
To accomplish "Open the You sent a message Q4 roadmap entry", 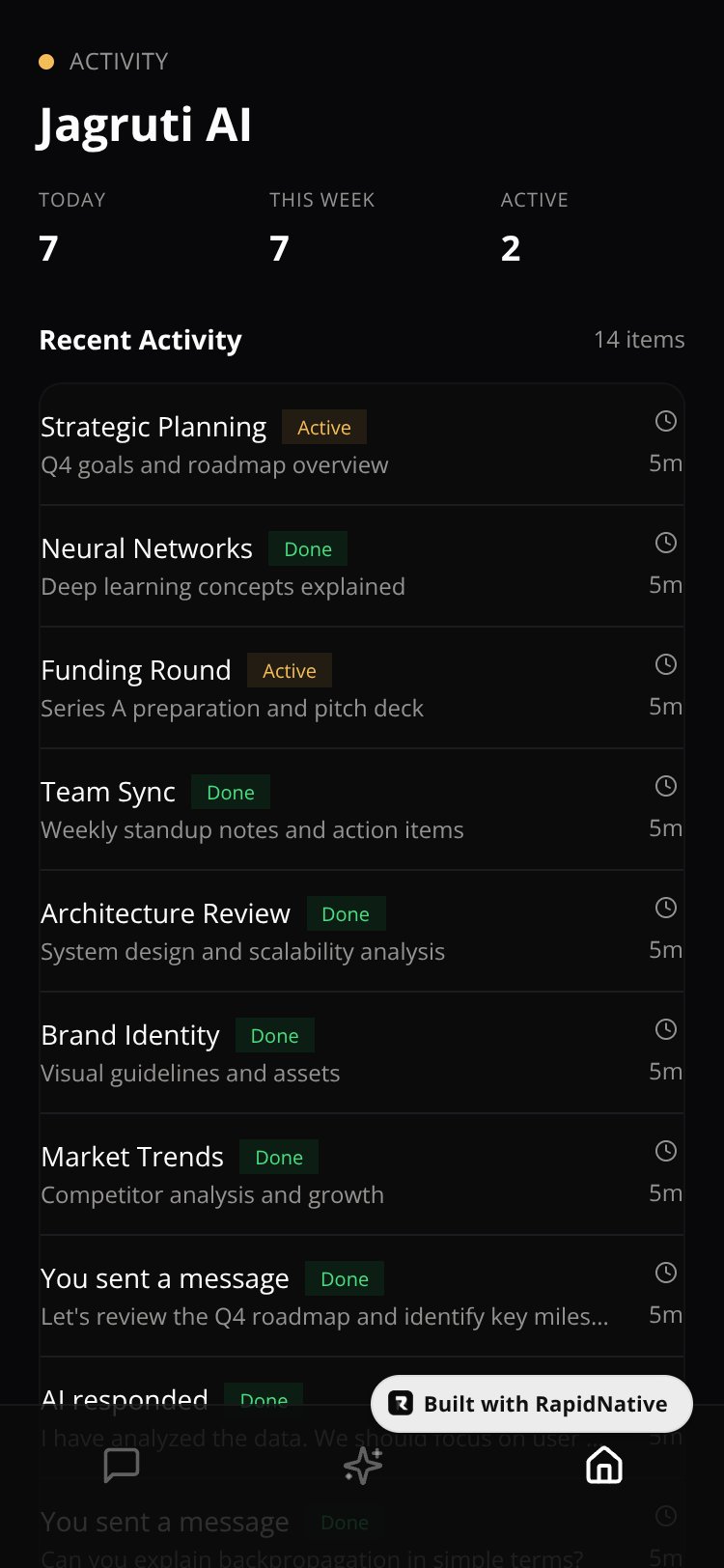I will (362, 1297).
